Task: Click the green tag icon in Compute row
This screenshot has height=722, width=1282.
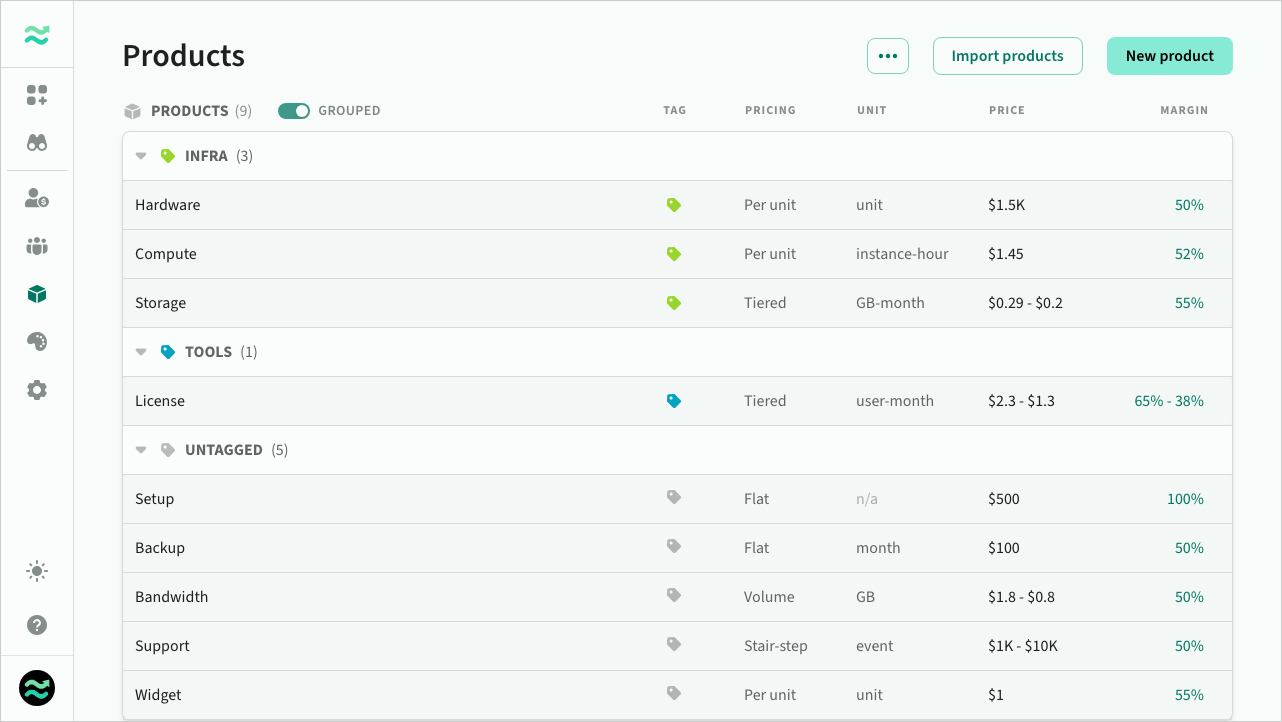Action: (674, 254)
